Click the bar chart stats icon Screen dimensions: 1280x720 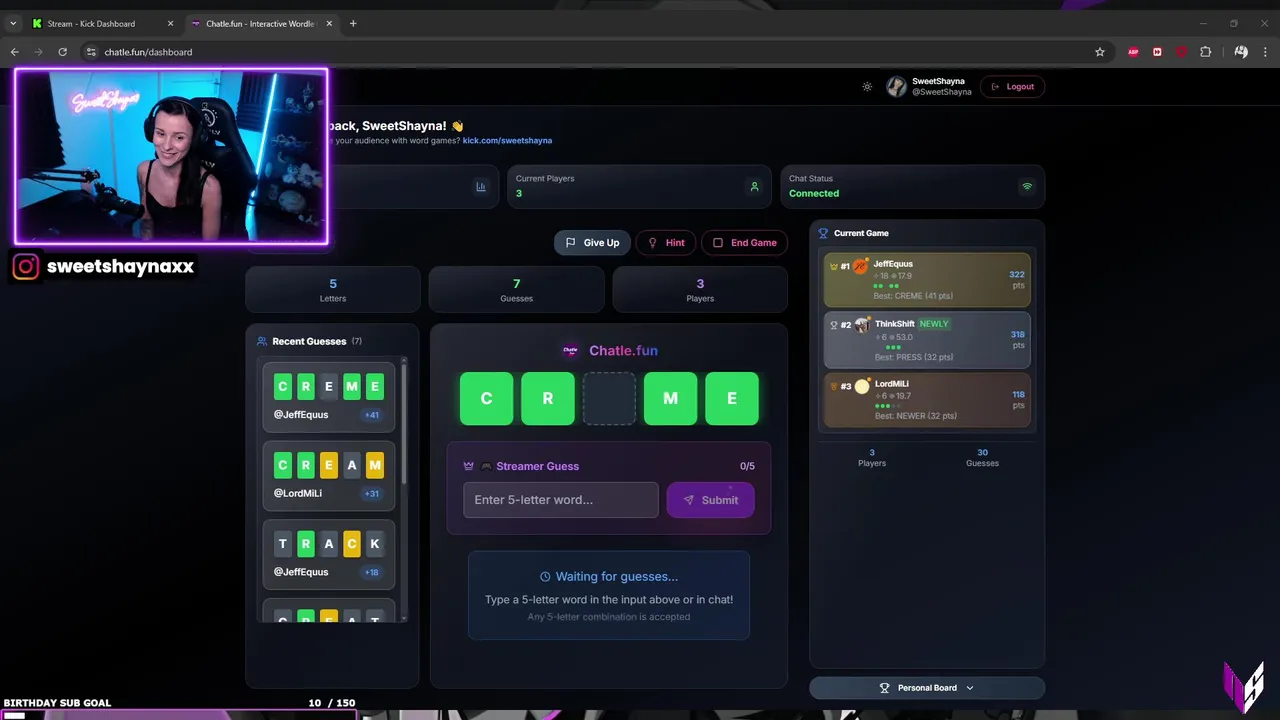click(x=481, y=186)
